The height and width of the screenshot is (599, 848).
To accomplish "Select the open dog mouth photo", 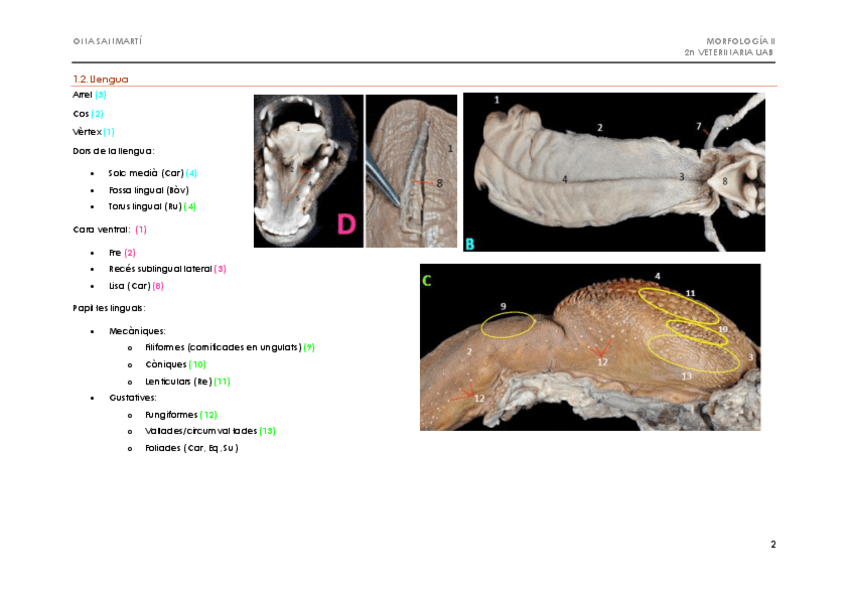I will (308, 171).
